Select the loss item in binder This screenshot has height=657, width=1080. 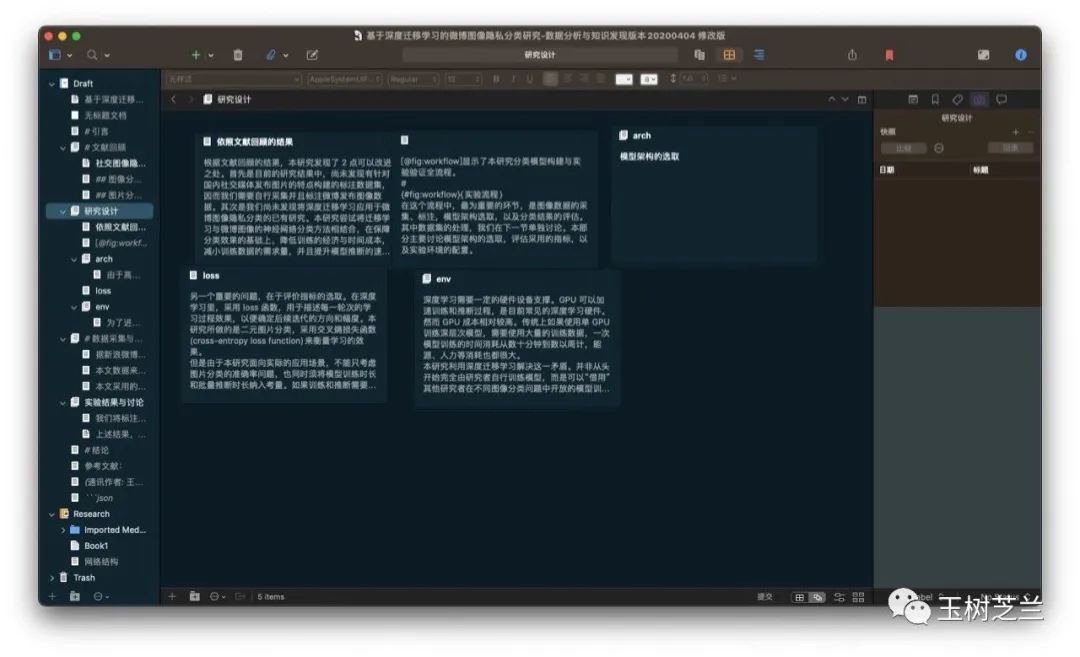pyautogui.click(x=103, y=291)
